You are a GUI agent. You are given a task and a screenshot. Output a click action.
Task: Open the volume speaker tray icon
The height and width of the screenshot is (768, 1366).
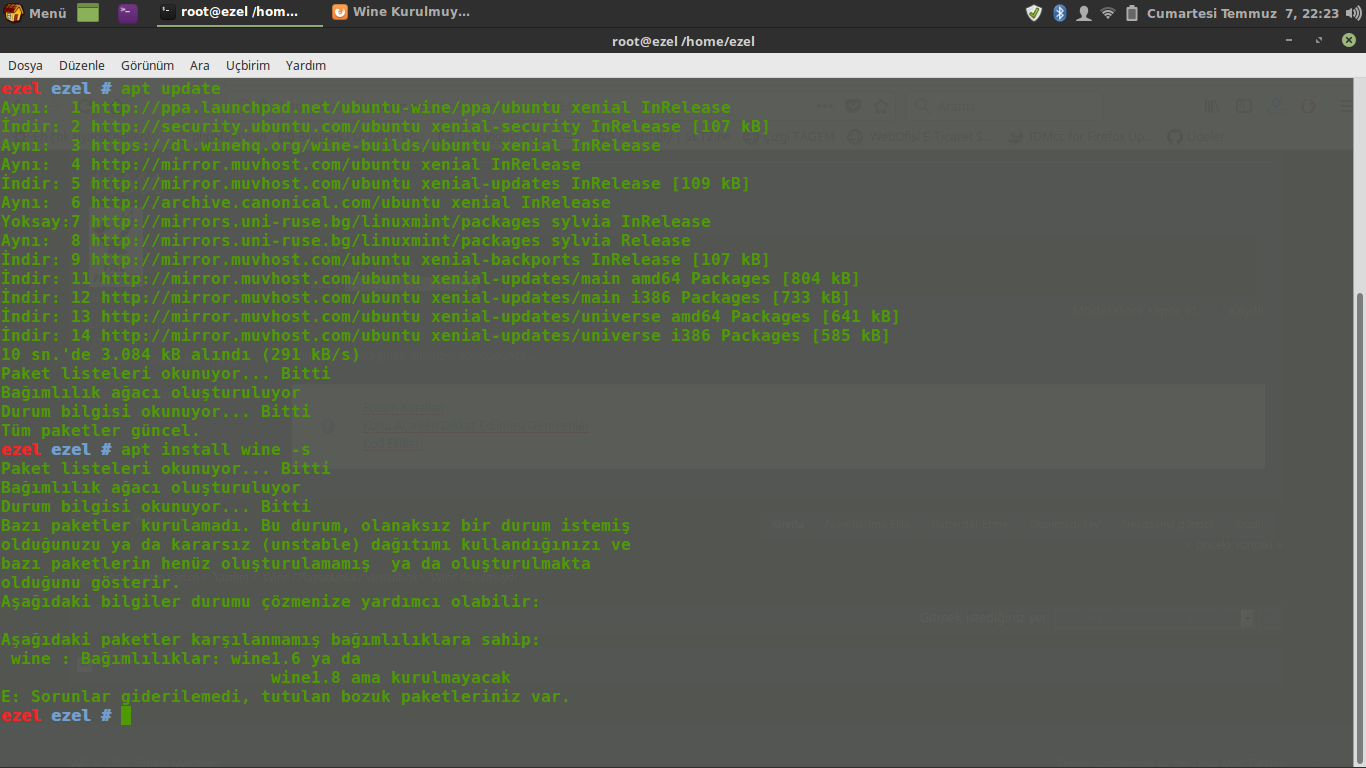(1352, 13)
